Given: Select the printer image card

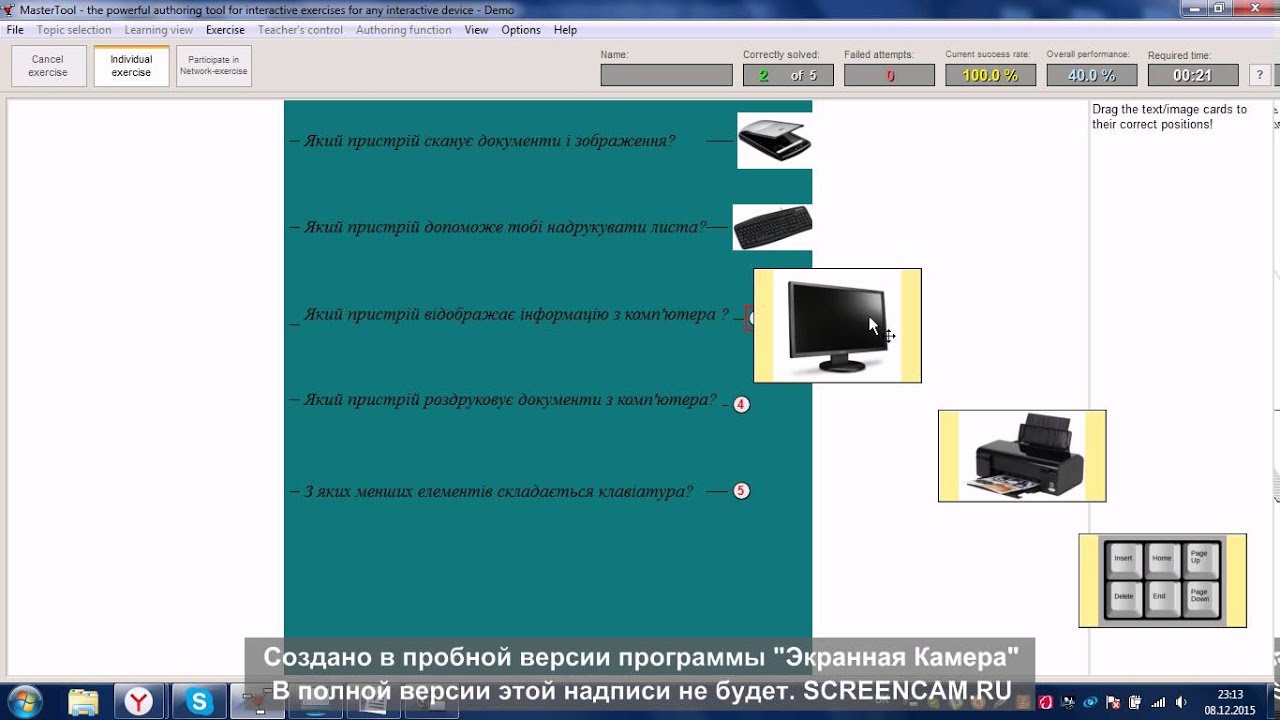Looking at the screenshot, I should pyautogui.click(x=1022, y=456).
